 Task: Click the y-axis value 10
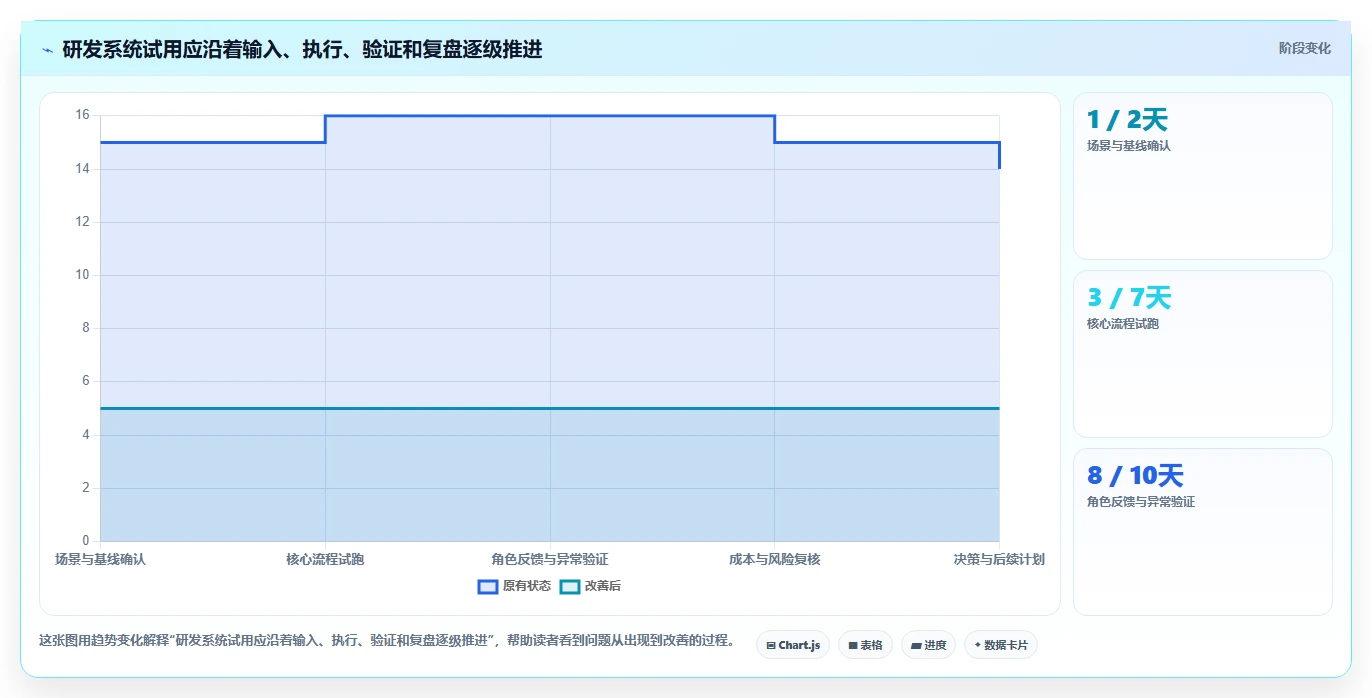coord(82,275)
